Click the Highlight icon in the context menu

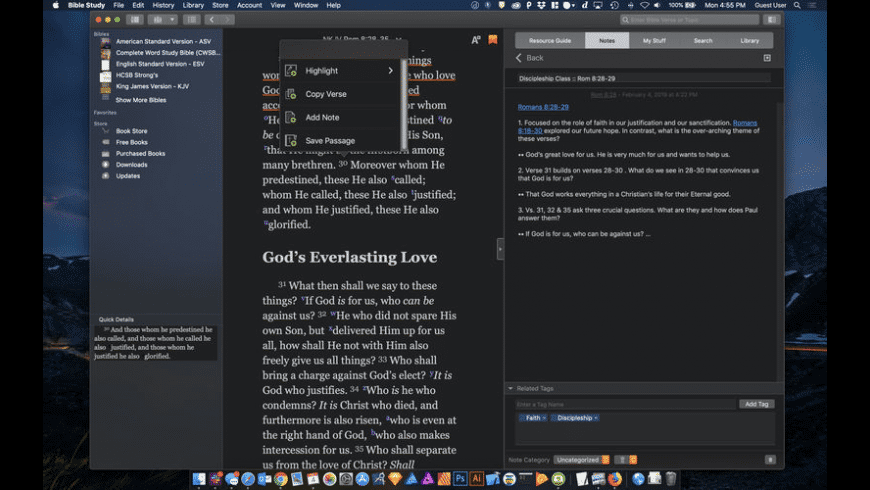click(291, 71)
